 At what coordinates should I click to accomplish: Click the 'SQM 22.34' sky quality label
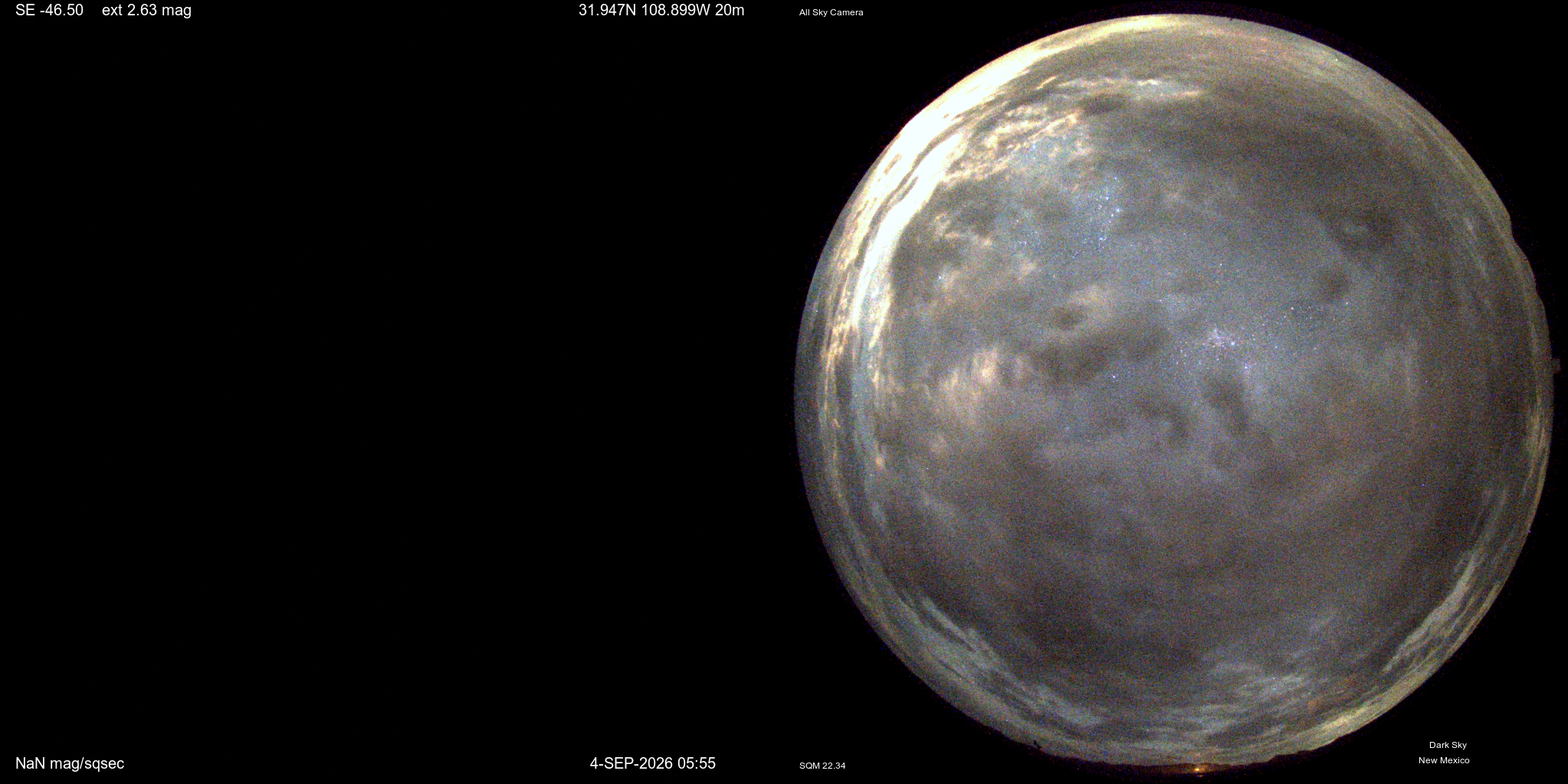pyautogui.click(x=822, y=766)
